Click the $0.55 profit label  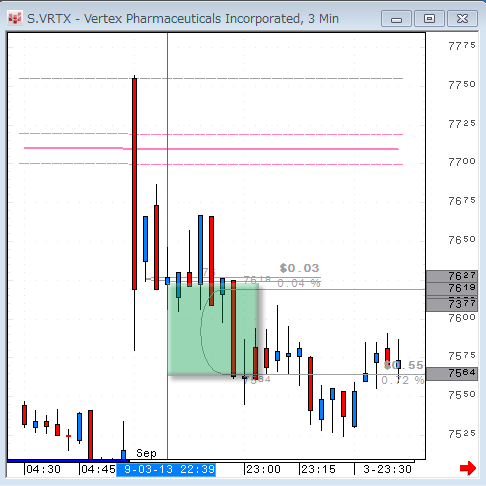tap(404, 365)
